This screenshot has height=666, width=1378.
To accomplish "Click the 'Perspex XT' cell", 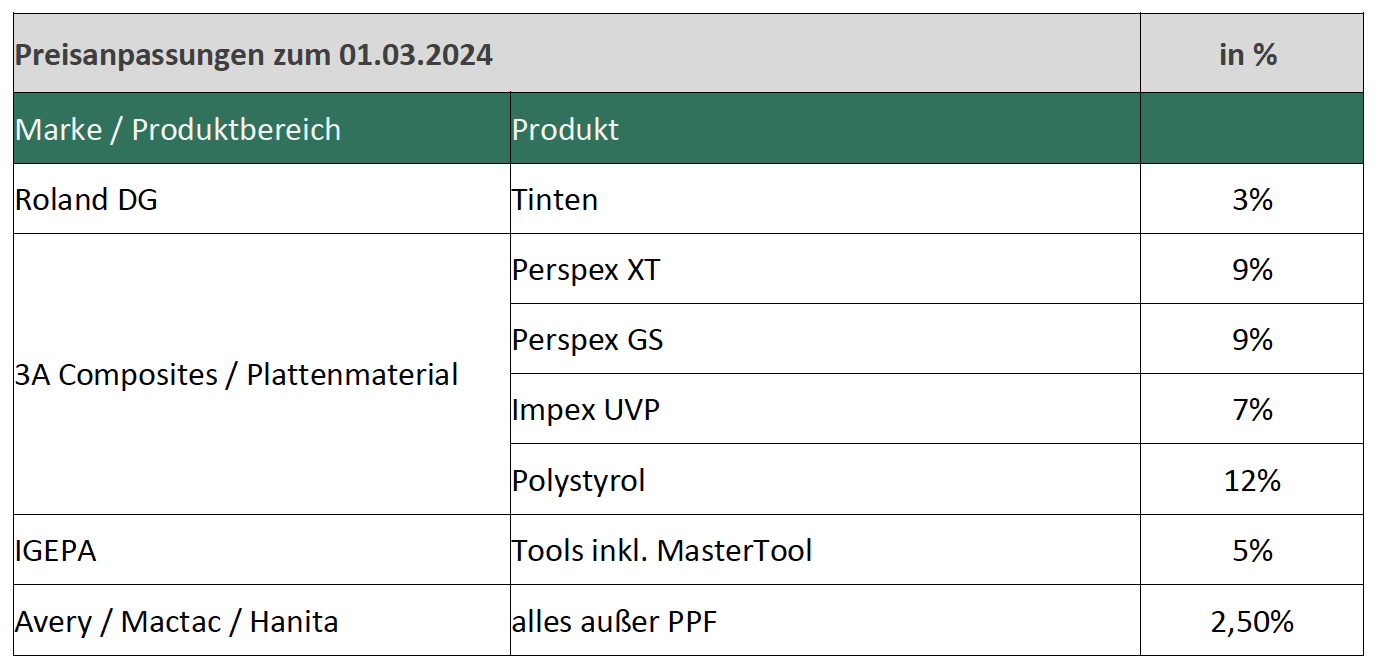I will [586, 270].
